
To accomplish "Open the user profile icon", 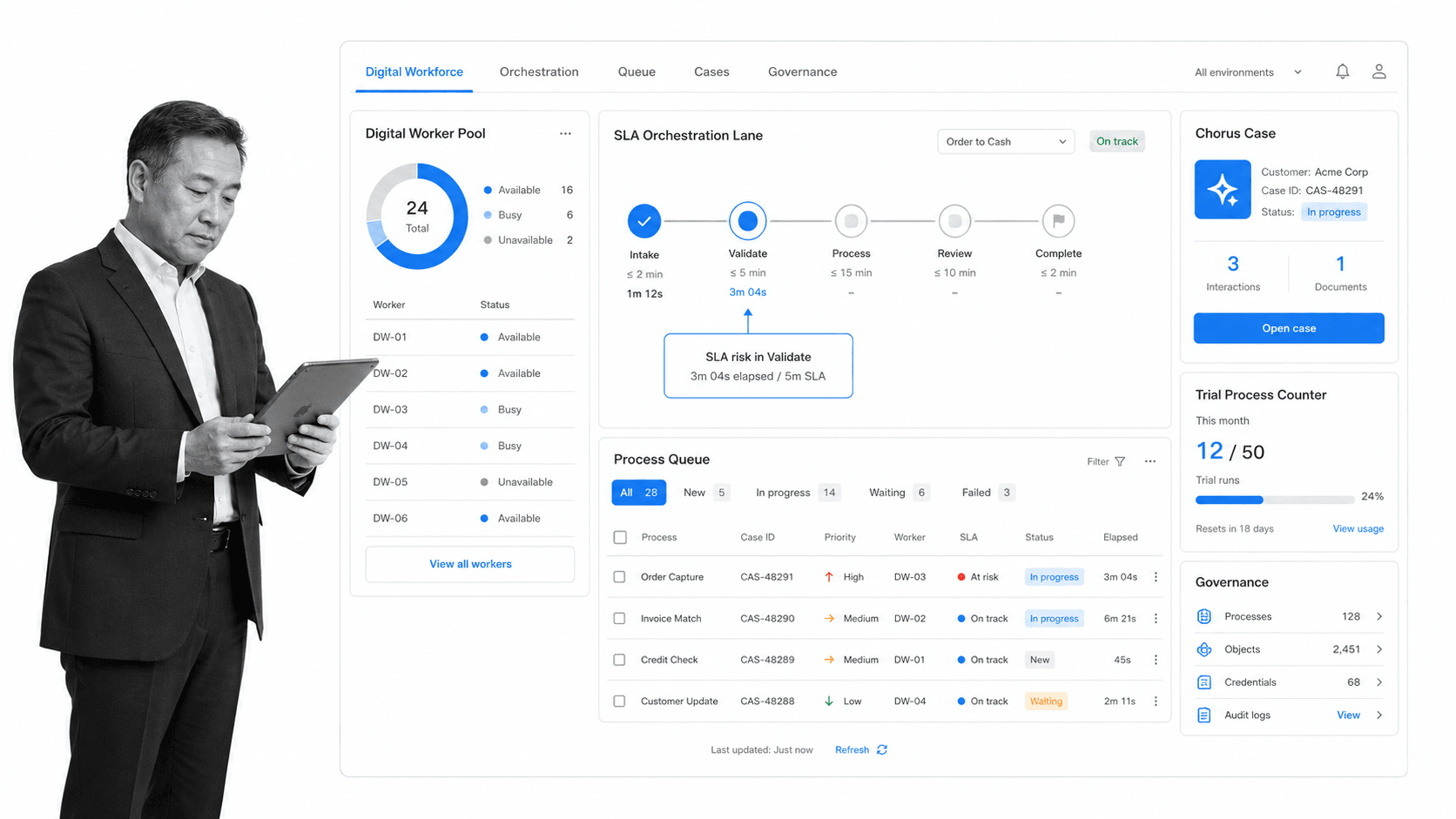I will coord(1378,71).
